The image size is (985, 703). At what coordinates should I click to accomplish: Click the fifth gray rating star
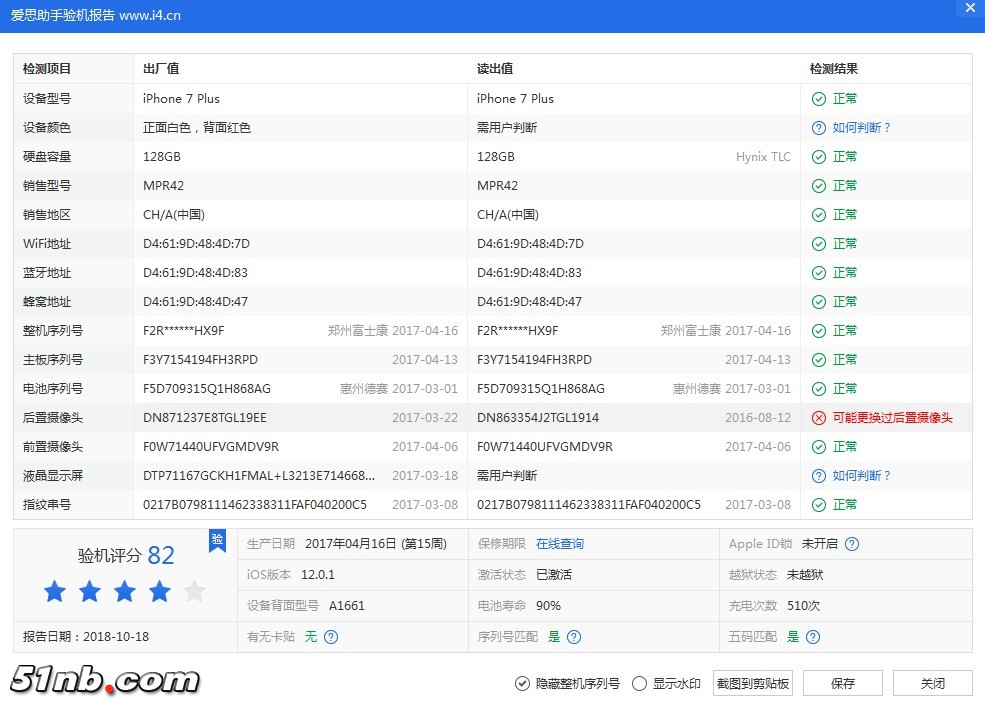(195, 592)
